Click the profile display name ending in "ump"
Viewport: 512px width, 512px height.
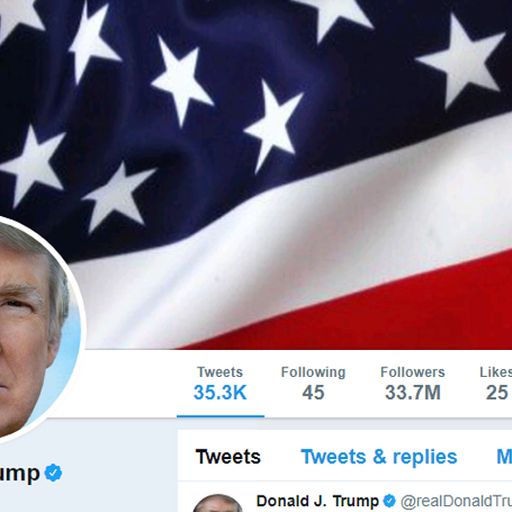[x=20, y=473]
